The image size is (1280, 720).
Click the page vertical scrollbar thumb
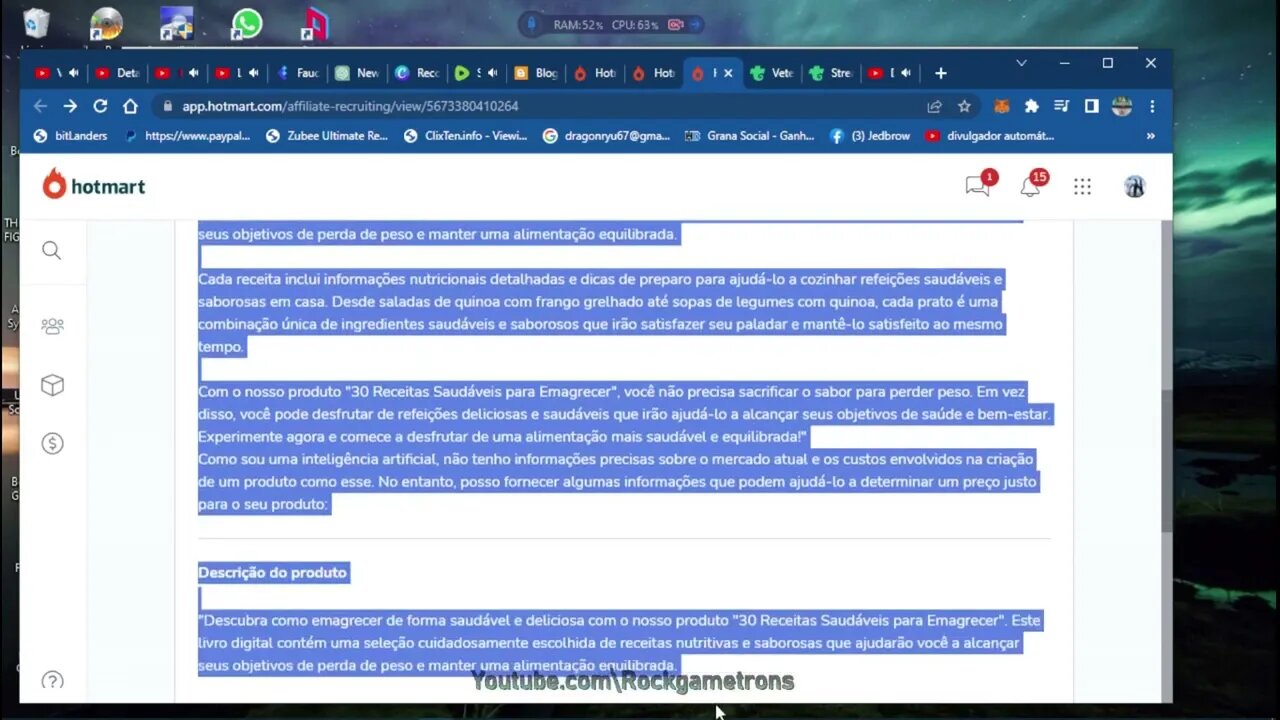point(1166,460)
